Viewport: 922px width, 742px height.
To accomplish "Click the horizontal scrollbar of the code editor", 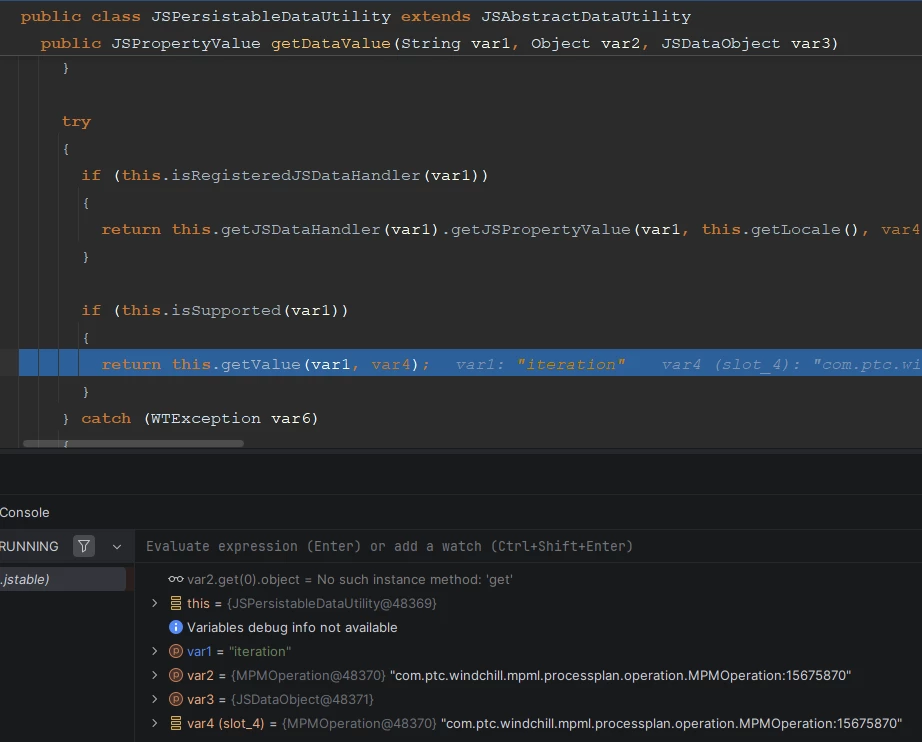I will coord(133,444).
